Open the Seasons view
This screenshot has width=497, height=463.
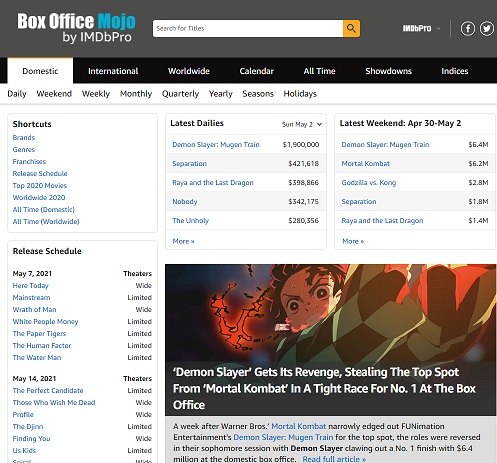258,94
